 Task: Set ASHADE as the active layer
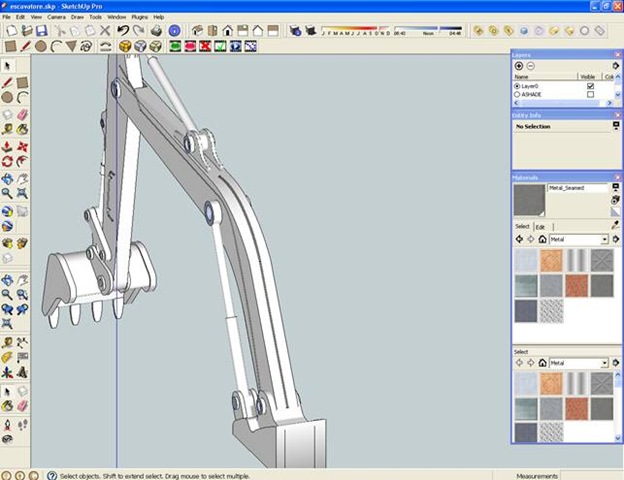(517, 95)
